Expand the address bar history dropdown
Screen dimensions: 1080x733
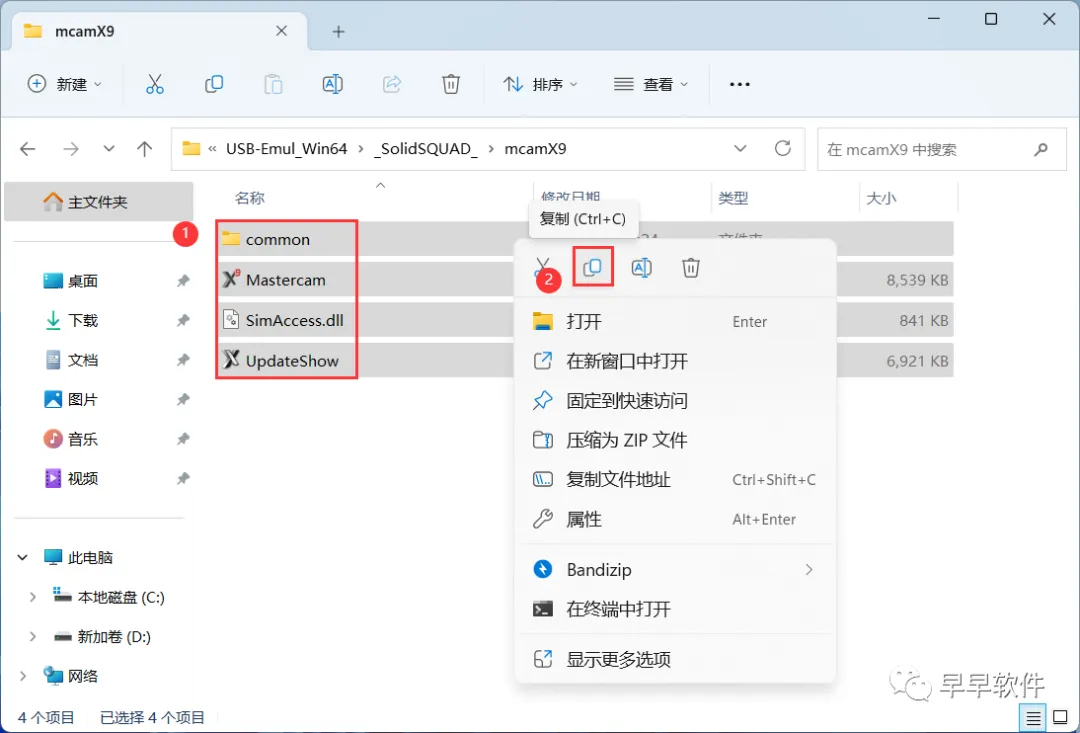[740, 149]
